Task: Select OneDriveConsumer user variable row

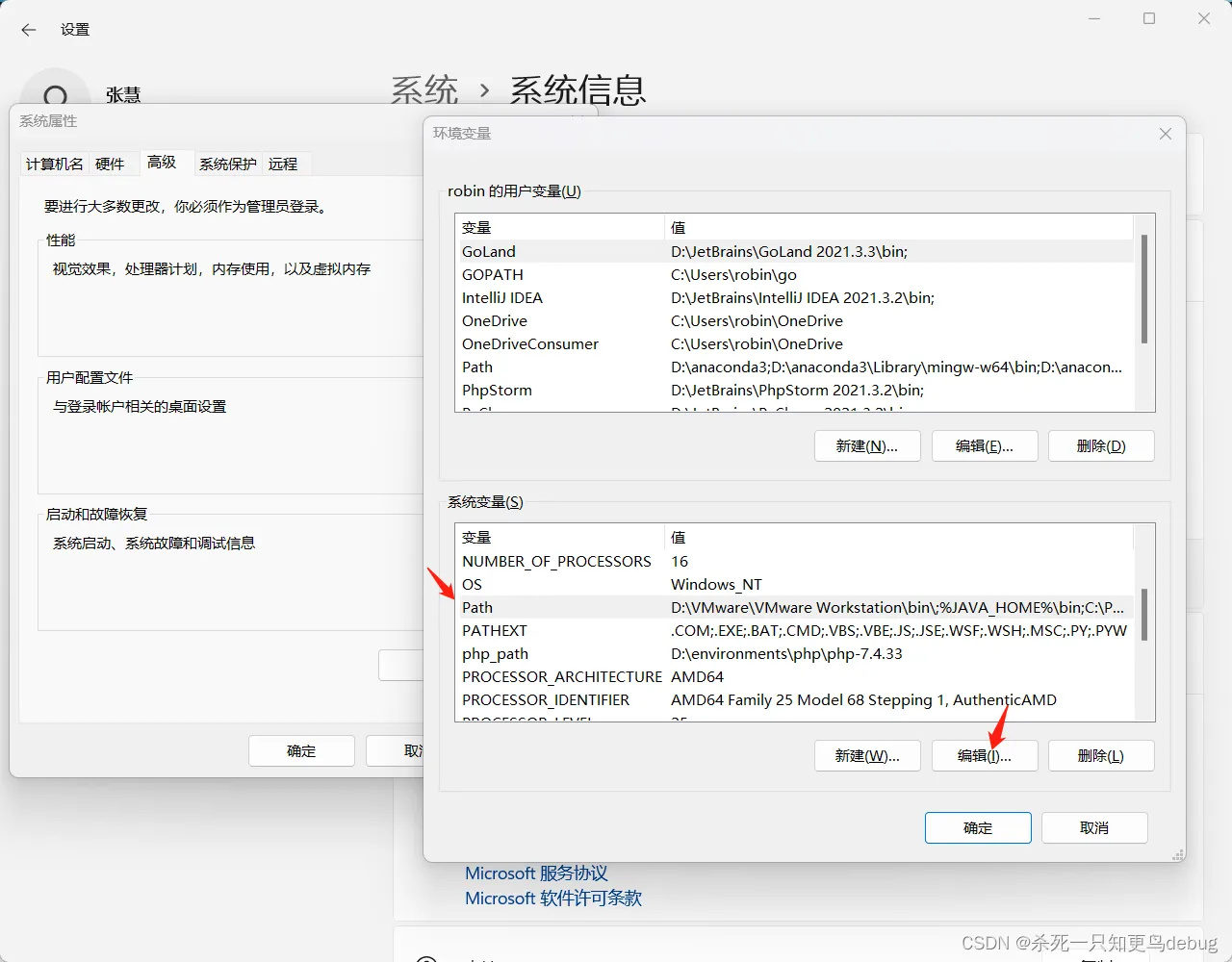Action: click(795, 343)
